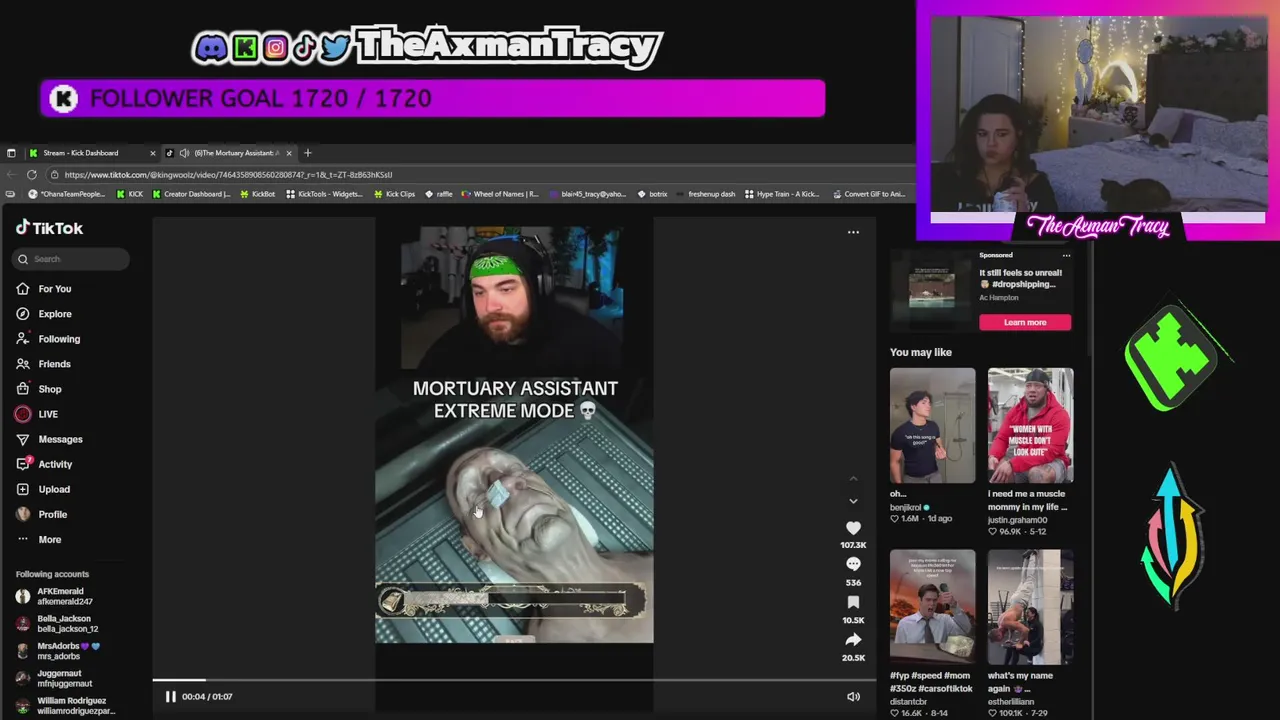
Task: Open the sponsored ad's three-dot menu
Action: (x=1066, y=256)
